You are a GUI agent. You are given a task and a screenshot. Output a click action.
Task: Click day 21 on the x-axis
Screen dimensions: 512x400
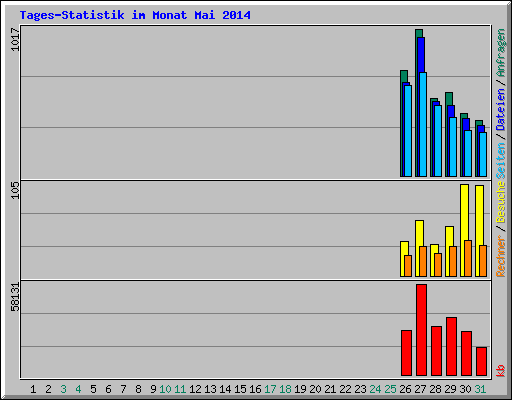(x=330, y=389)
